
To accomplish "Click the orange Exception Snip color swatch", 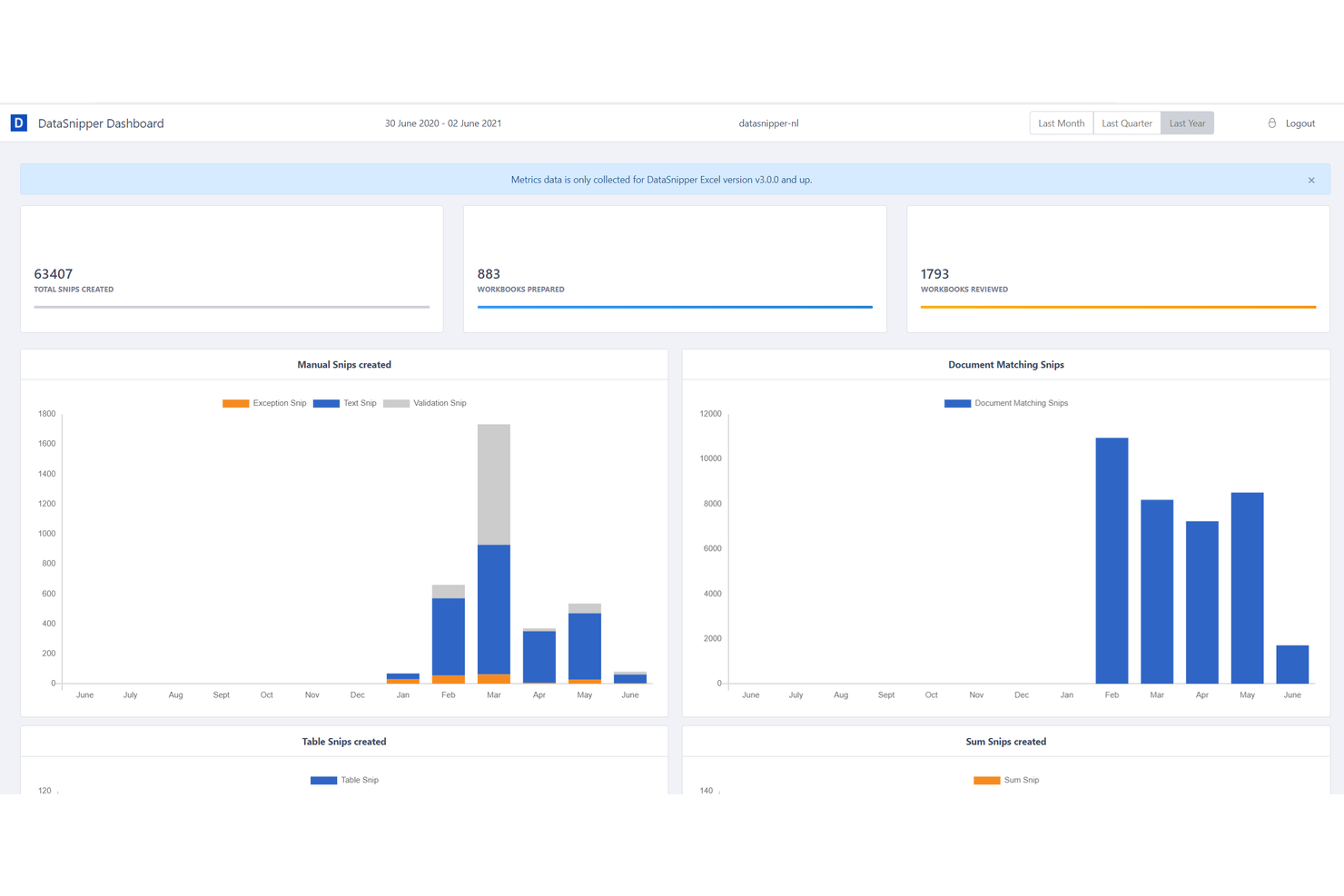I will [236, 403].
